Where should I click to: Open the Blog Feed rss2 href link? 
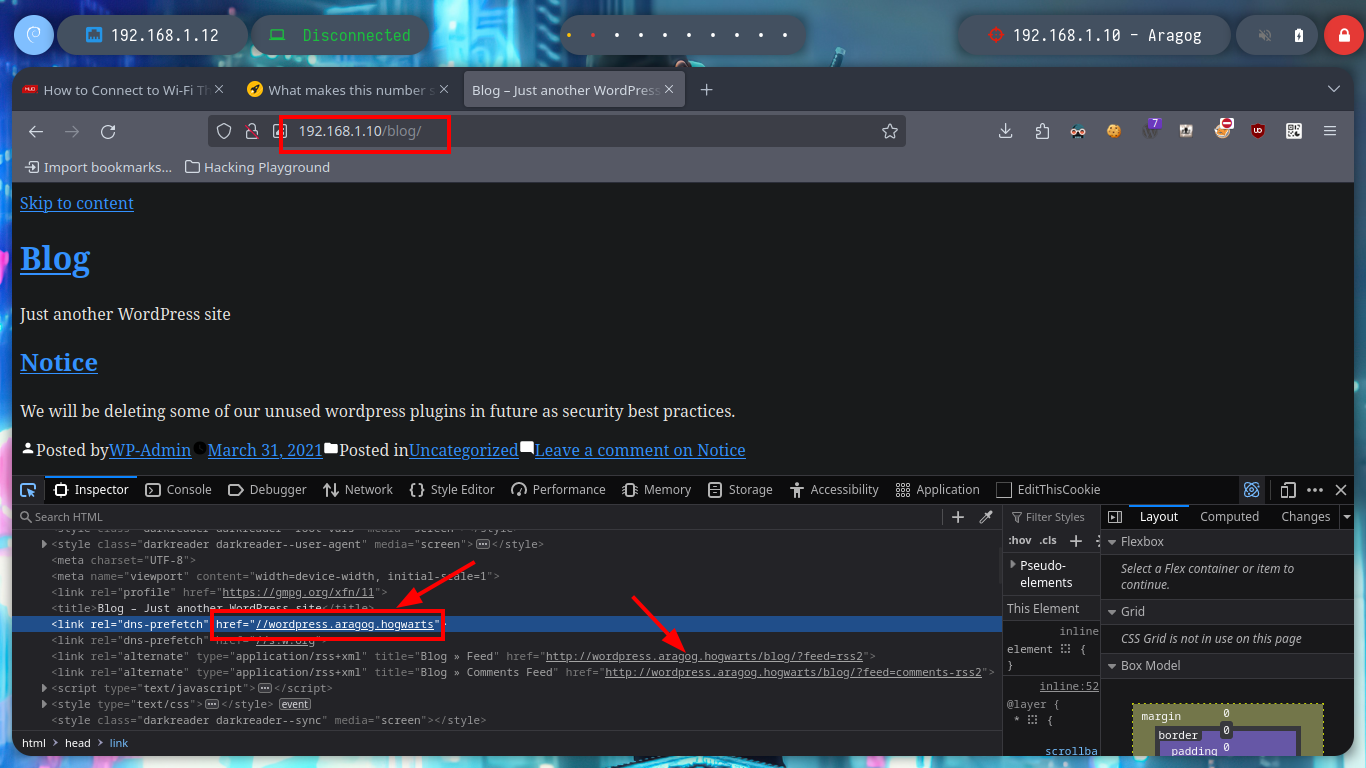[x=703, y=657]
